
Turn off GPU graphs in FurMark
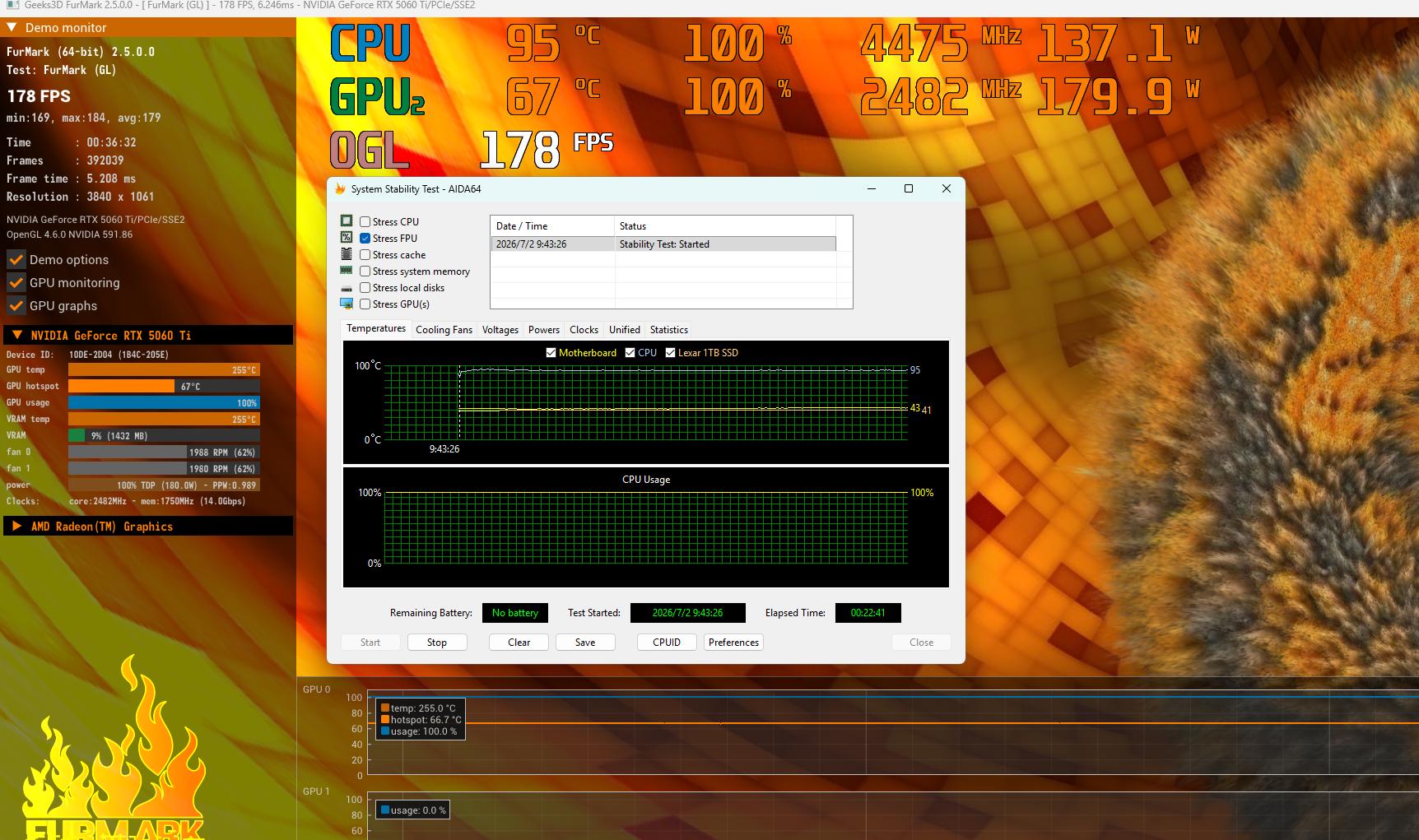(16, 306)
